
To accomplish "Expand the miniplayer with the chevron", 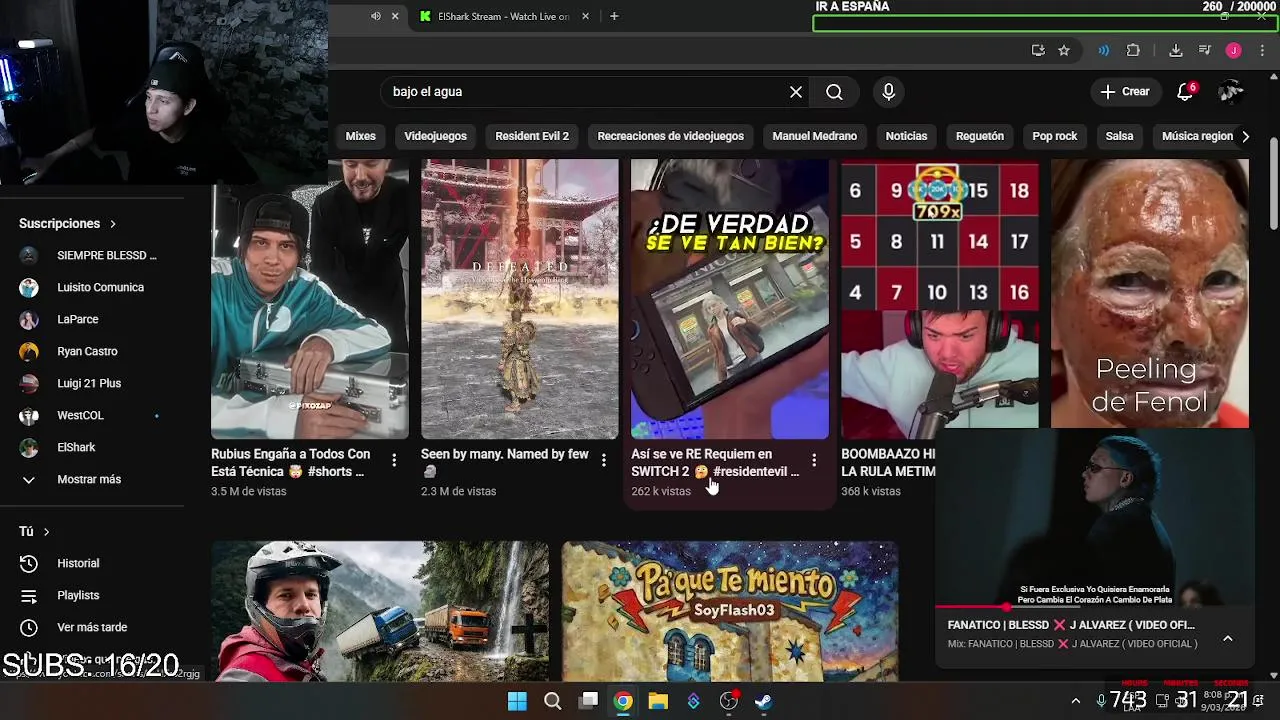I will pos(1228,639).
